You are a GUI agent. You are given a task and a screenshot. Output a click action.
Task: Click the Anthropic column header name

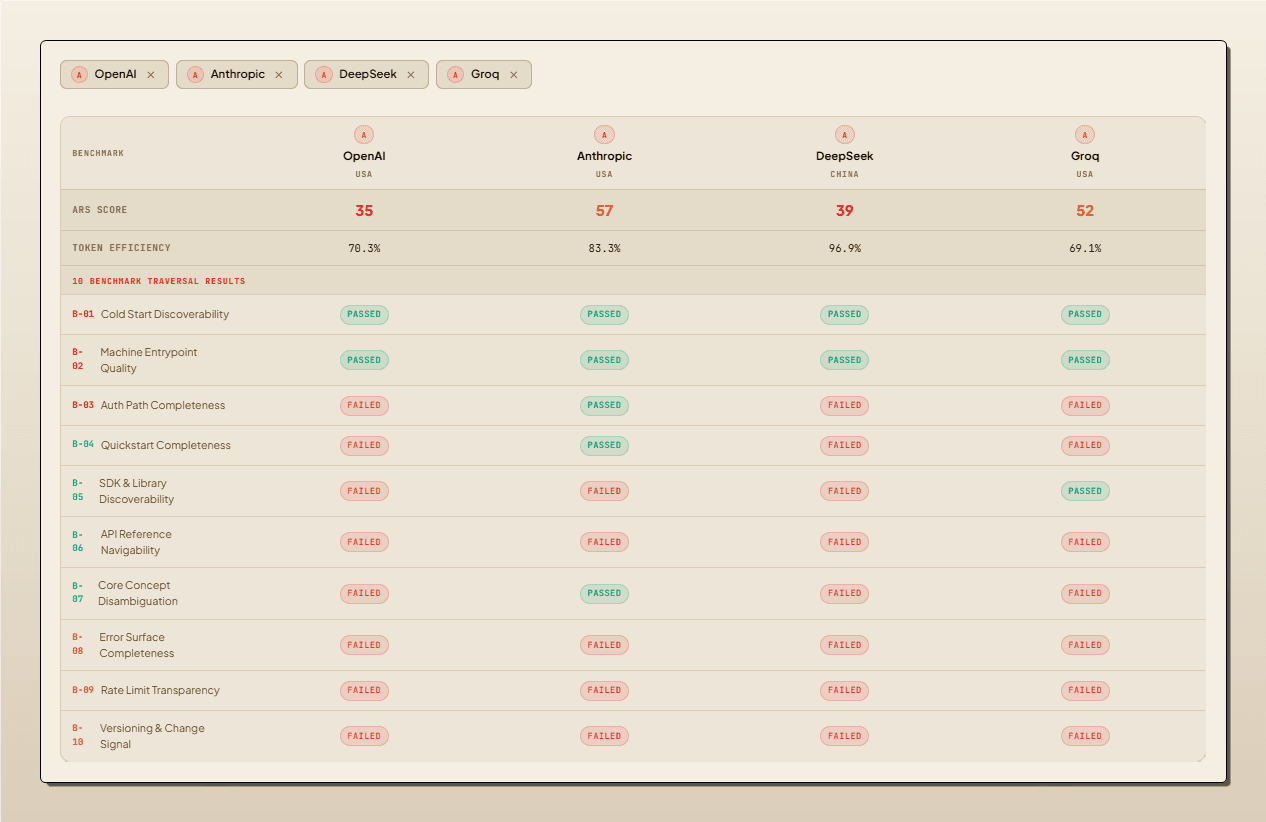[604, 156]
